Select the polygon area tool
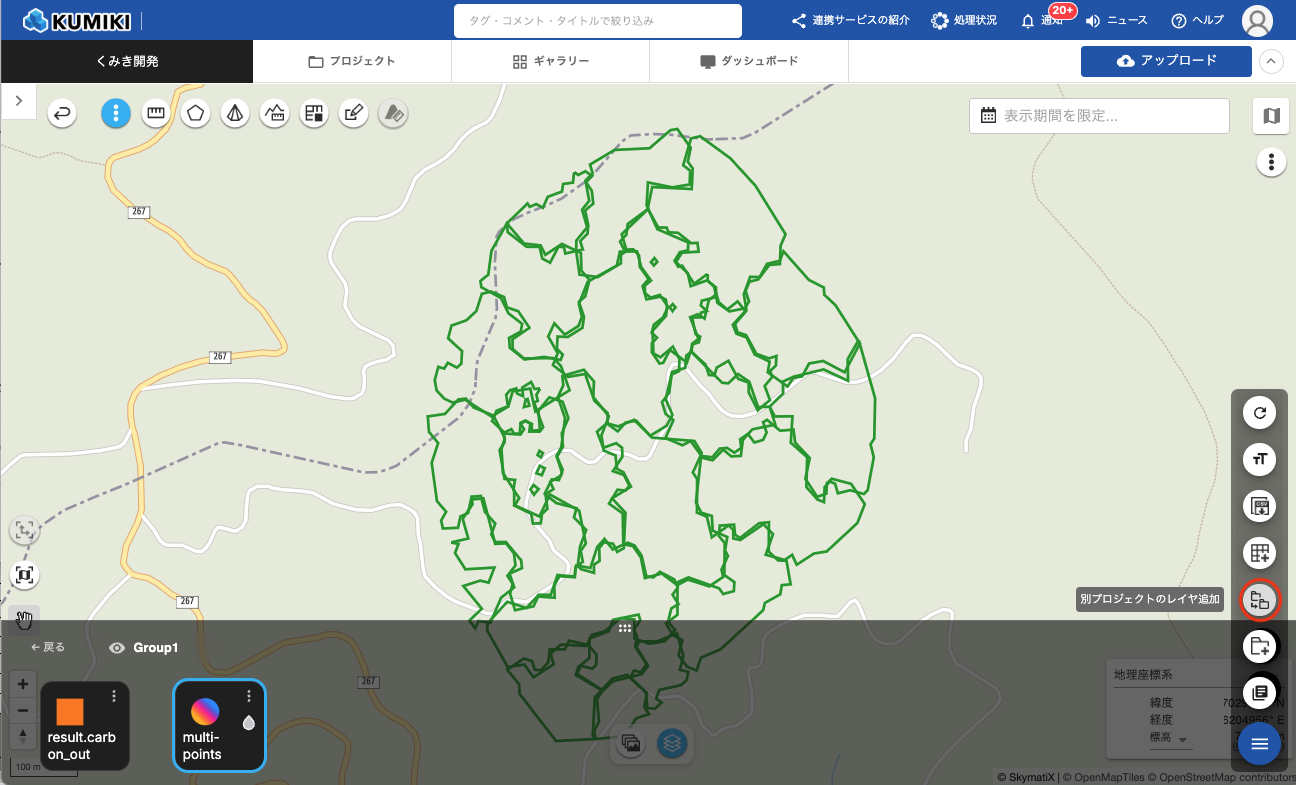Image resolution: width=1296 pixels, height=785 pixels. pyautogui.click(x=195, y=114)
